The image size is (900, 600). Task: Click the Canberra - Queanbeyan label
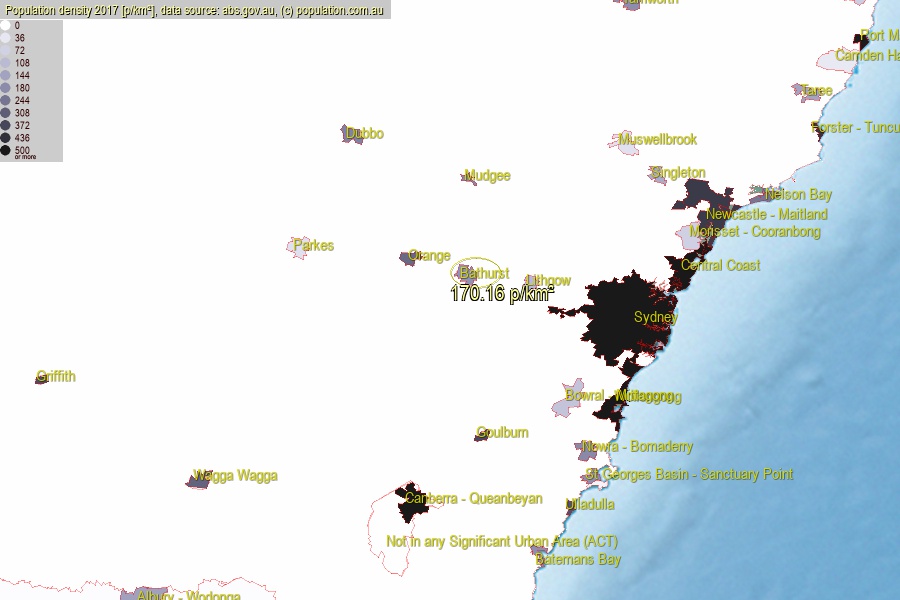(474, 498)
